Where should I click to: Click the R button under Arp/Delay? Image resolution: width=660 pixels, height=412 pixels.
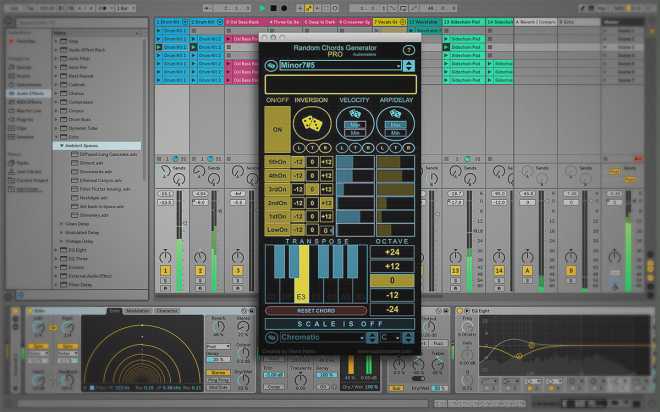[x=408, y=148]
